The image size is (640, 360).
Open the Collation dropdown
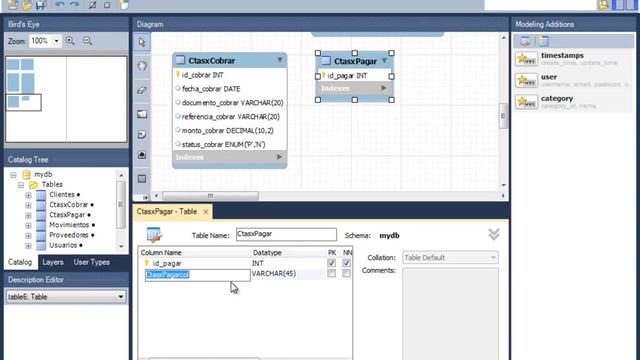coord(493,258)
